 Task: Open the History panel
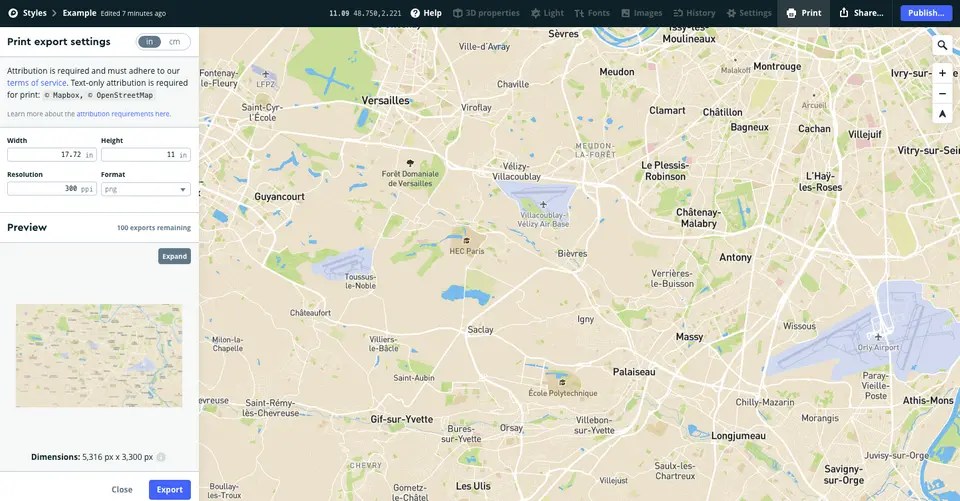[x=694, y=13]
